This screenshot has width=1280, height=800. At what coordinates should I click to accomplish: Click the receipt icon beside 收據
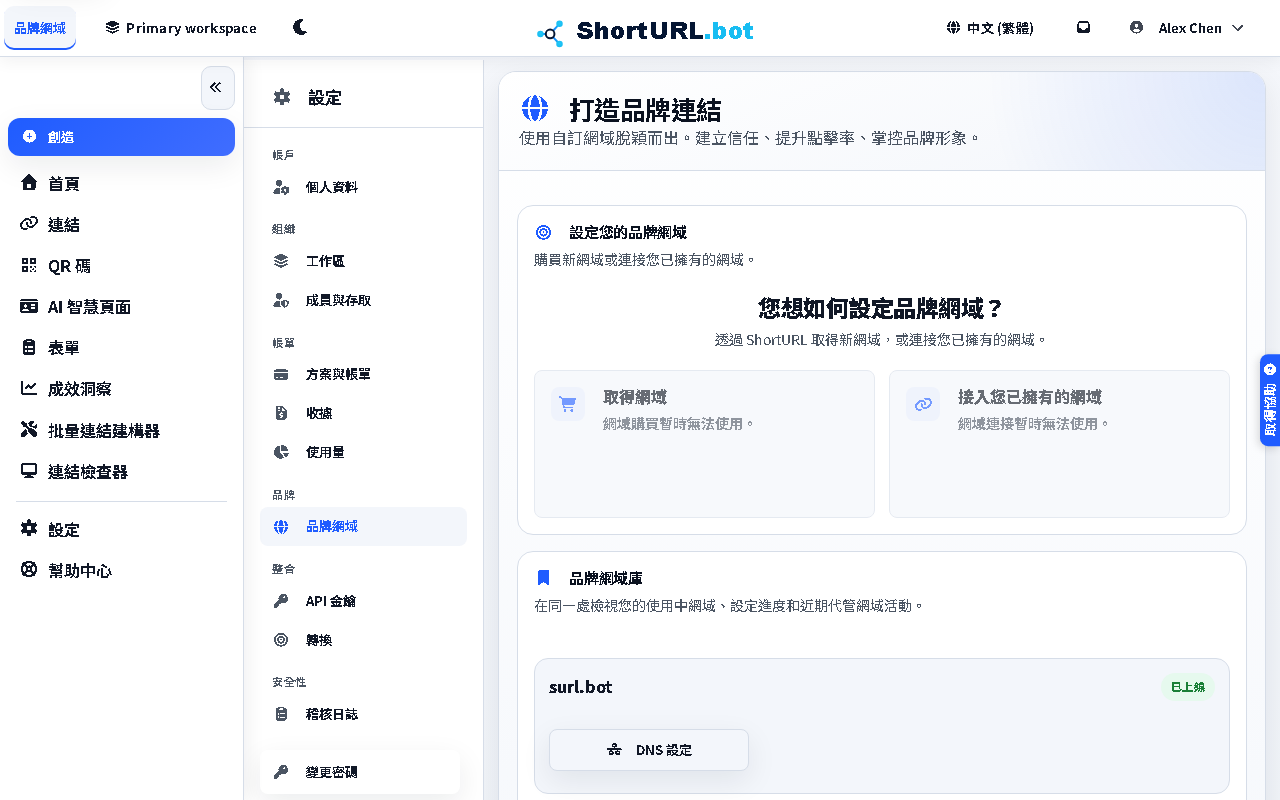point(281,413)
